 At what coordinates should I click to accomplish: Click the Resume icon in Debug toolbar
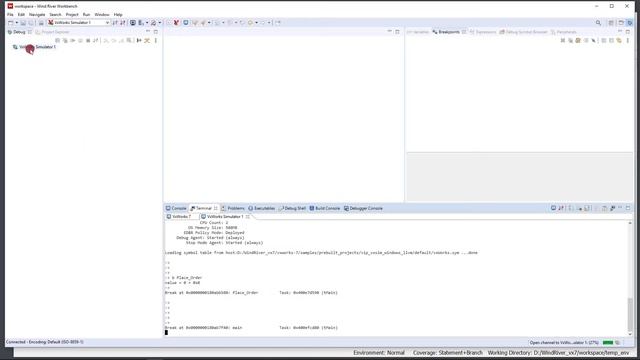pos(73,40)
